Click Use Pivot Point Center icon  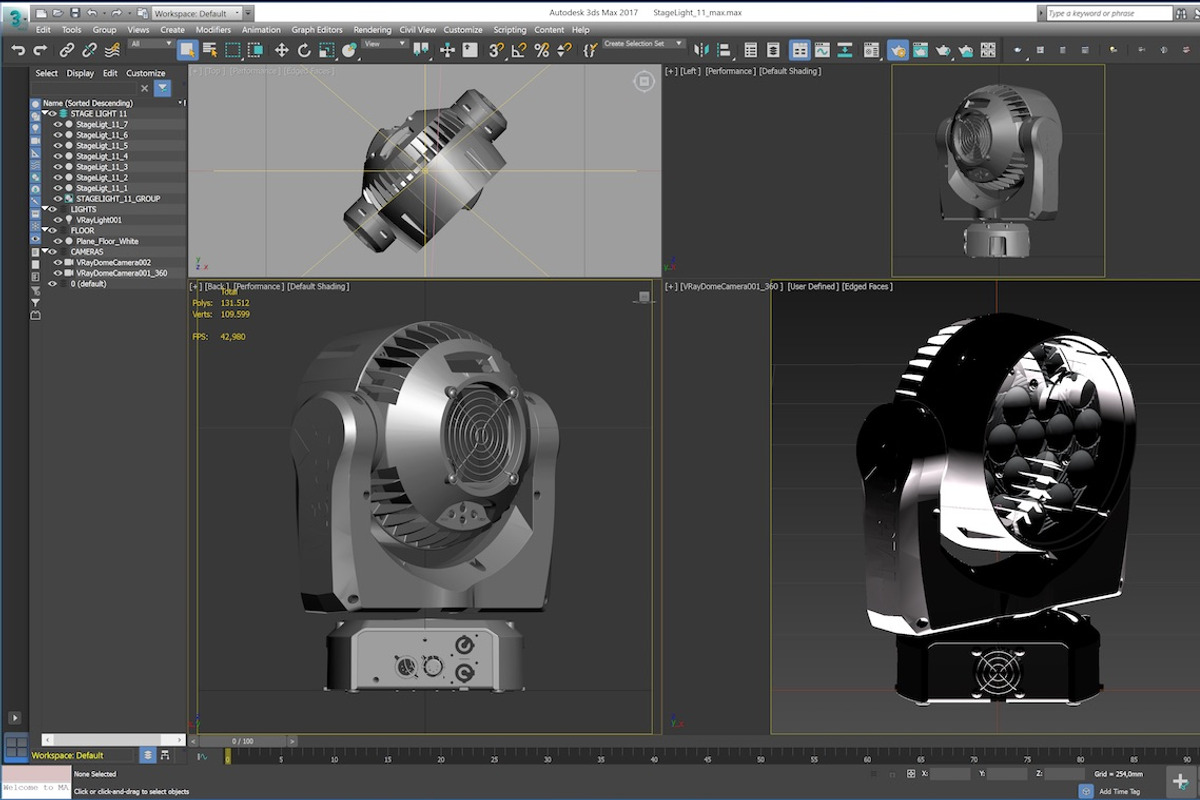pos(422,50)
